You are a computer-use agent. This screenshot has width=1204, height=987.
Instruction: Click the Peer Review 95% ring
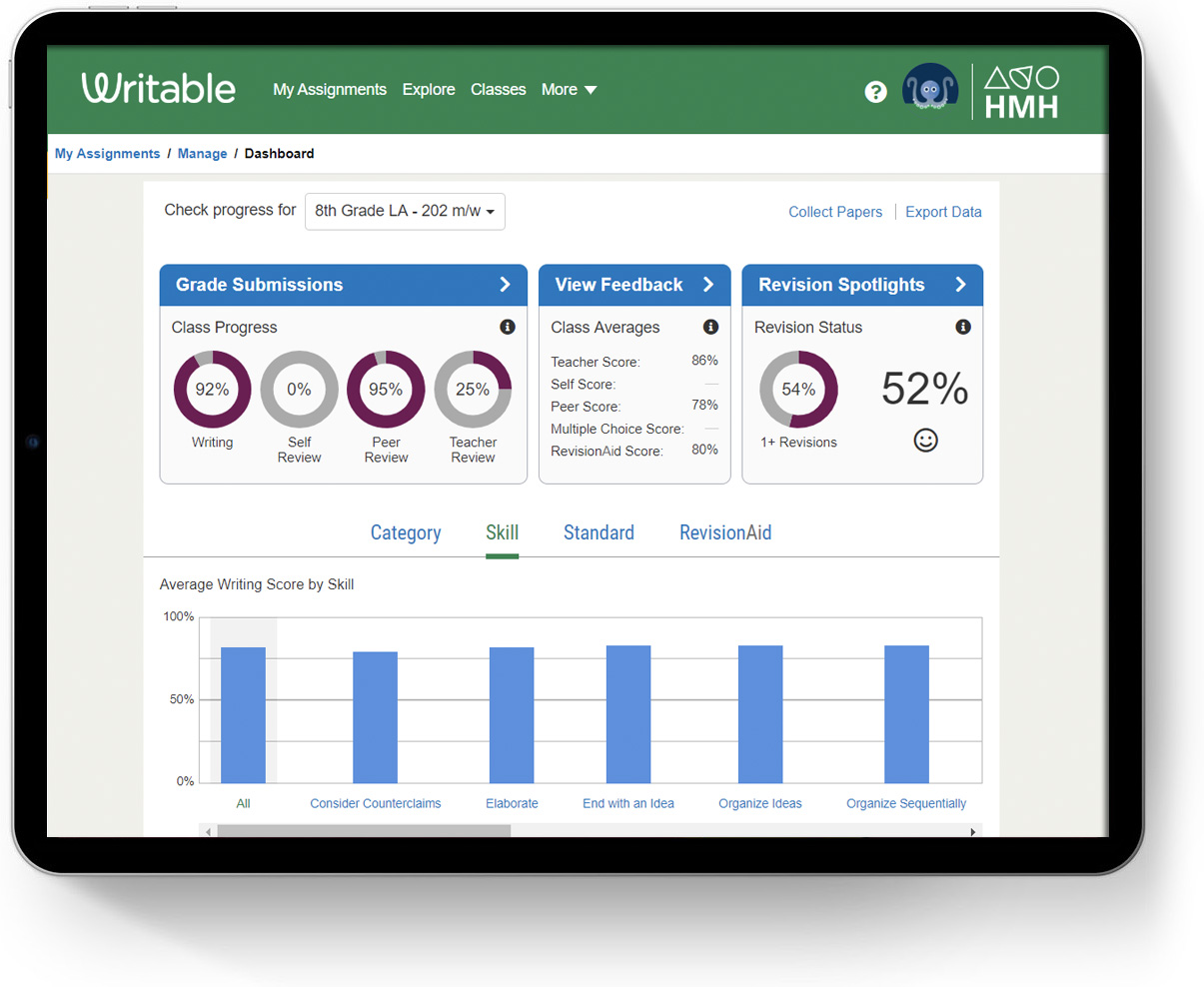[x=386, y=389]
